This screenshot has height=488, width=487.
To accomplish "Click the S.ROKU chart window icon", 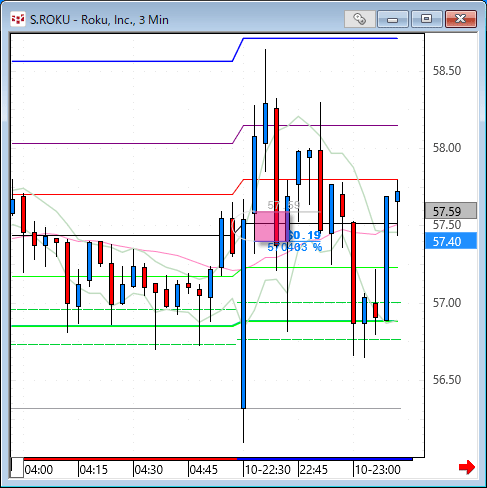I will pos(18,19).
